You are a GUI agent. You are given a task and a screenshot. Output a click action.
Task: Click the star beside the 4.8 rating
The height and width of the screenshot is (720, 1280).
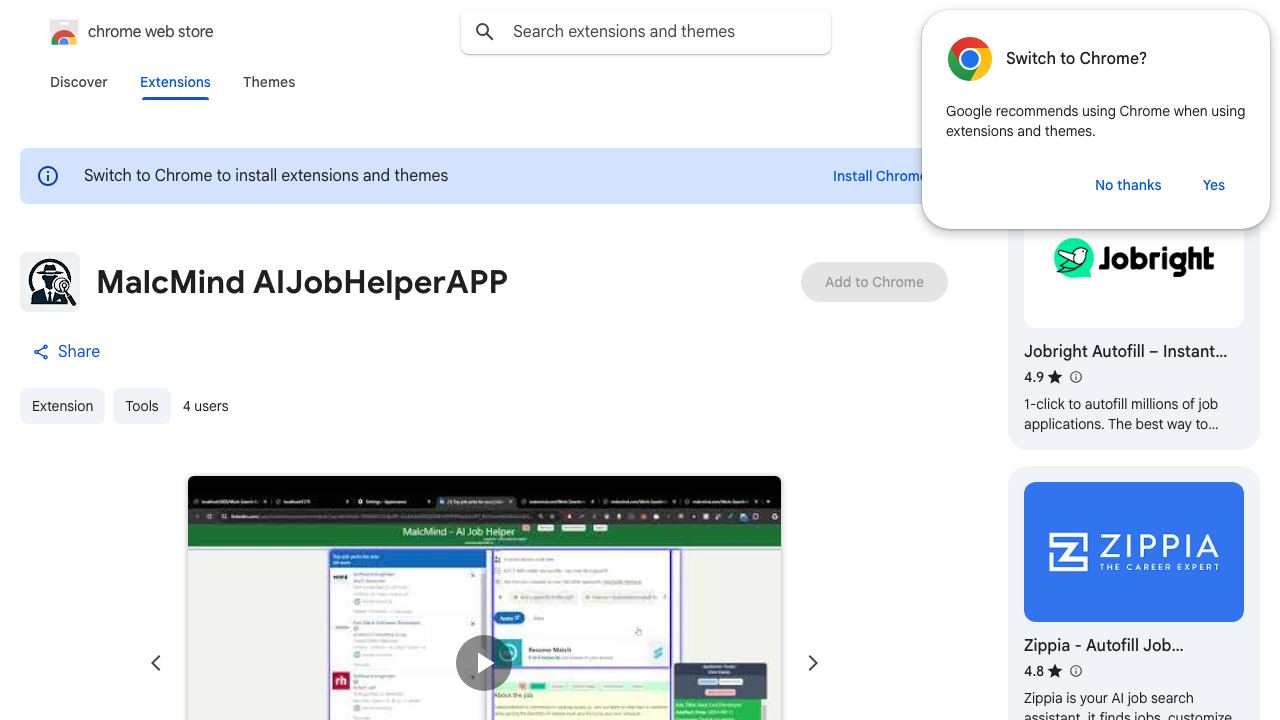click(1055, 671)
